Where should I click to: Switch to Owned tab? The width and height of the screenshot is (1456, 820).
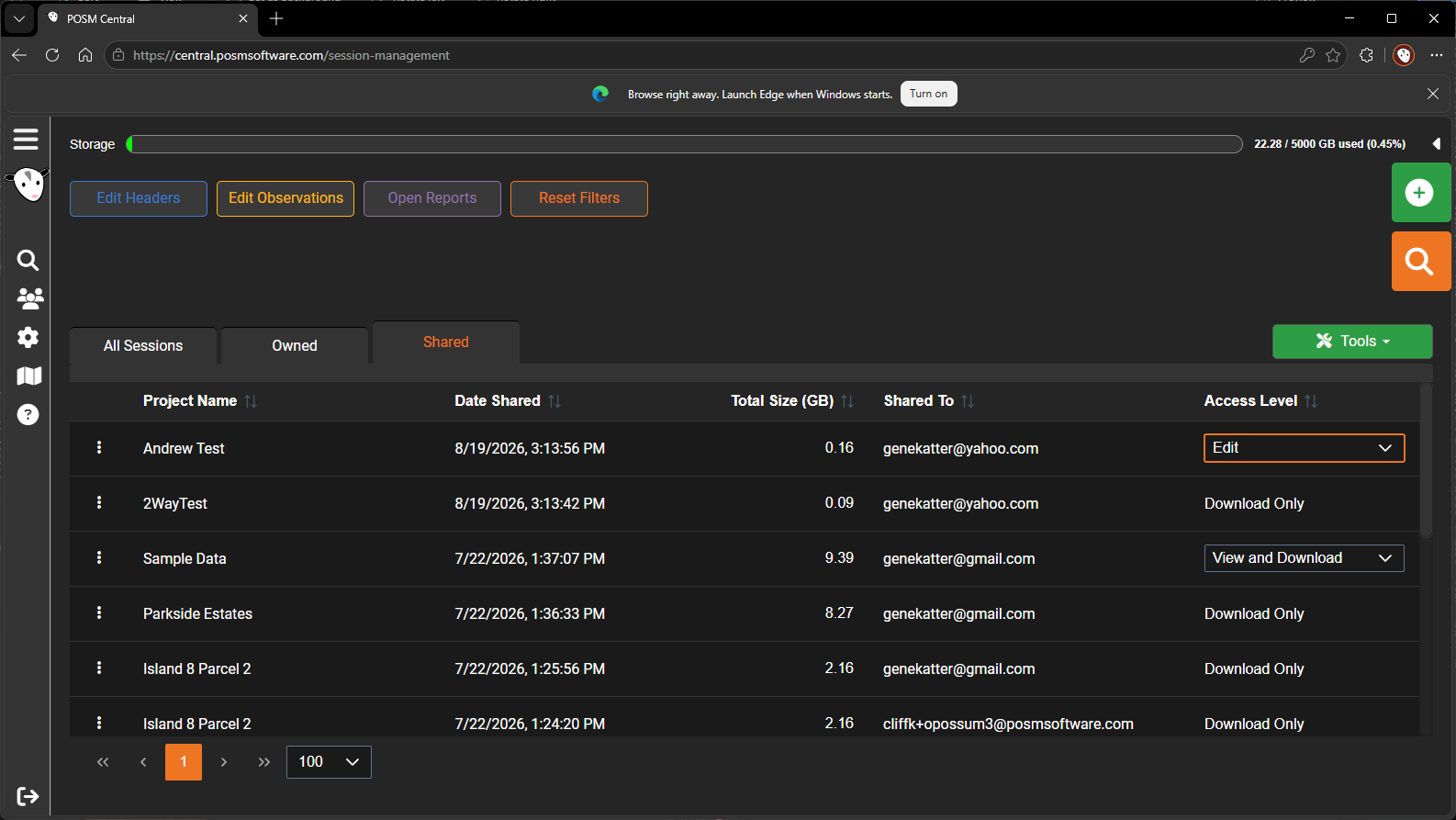click(295, 346)
